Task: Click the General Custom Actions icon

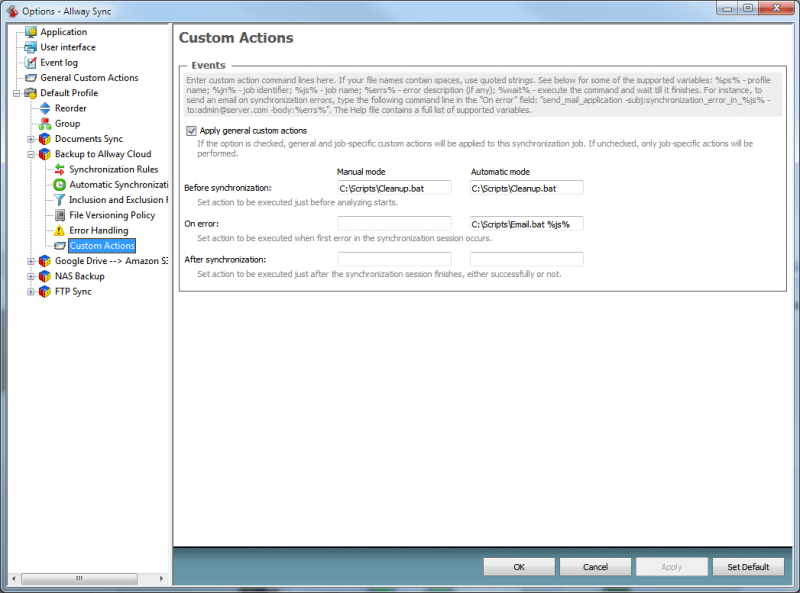Action: 31,78
